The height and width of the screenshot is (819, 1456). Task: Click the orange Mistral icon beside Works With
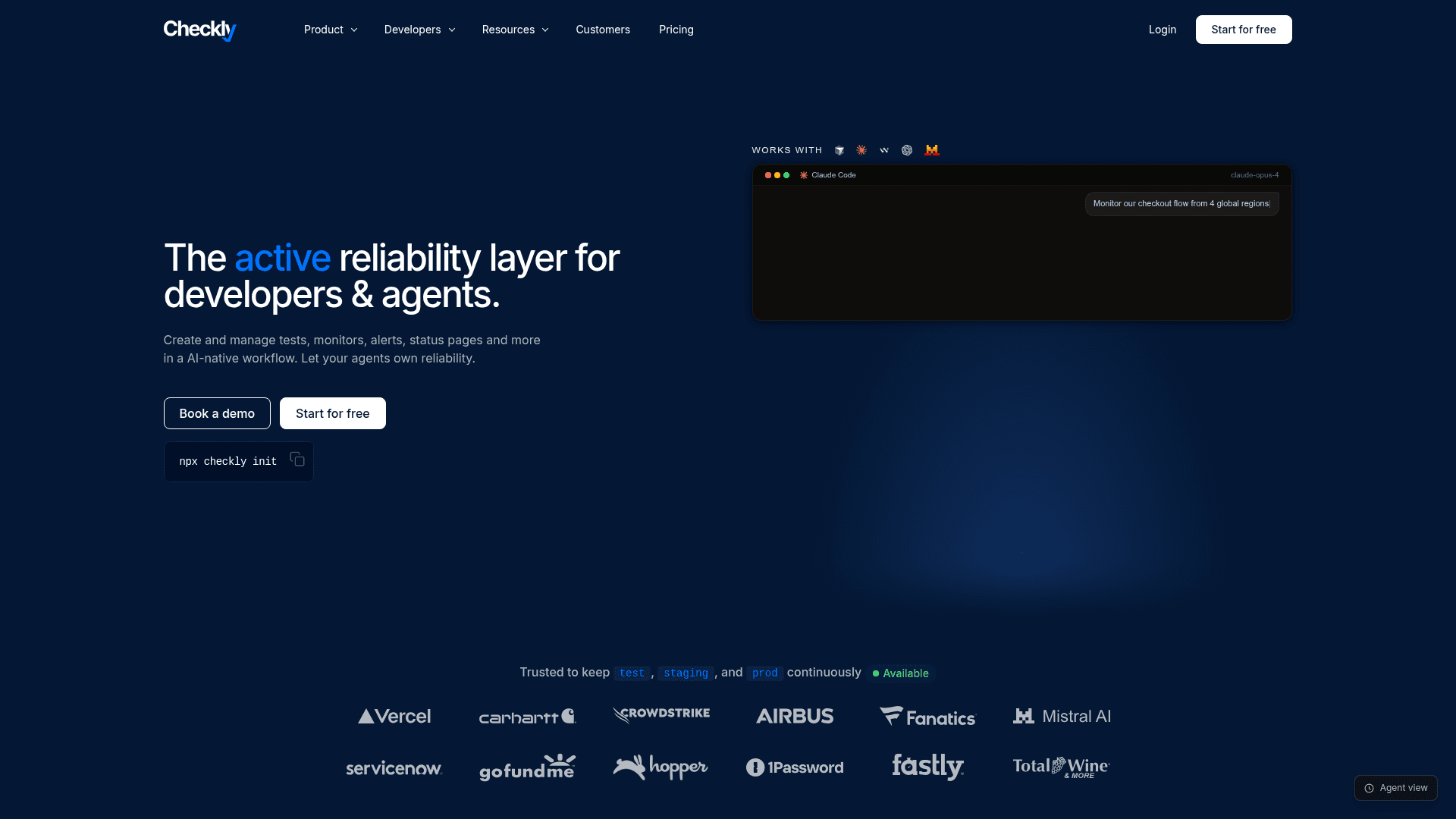coord(932,150)
